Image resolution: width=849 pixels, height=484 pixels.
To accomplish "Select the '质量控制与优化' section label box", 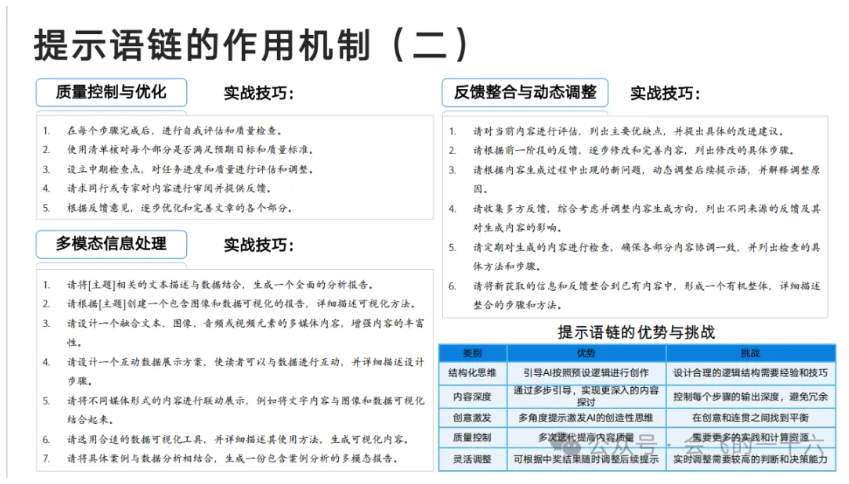I will (112, 92).
